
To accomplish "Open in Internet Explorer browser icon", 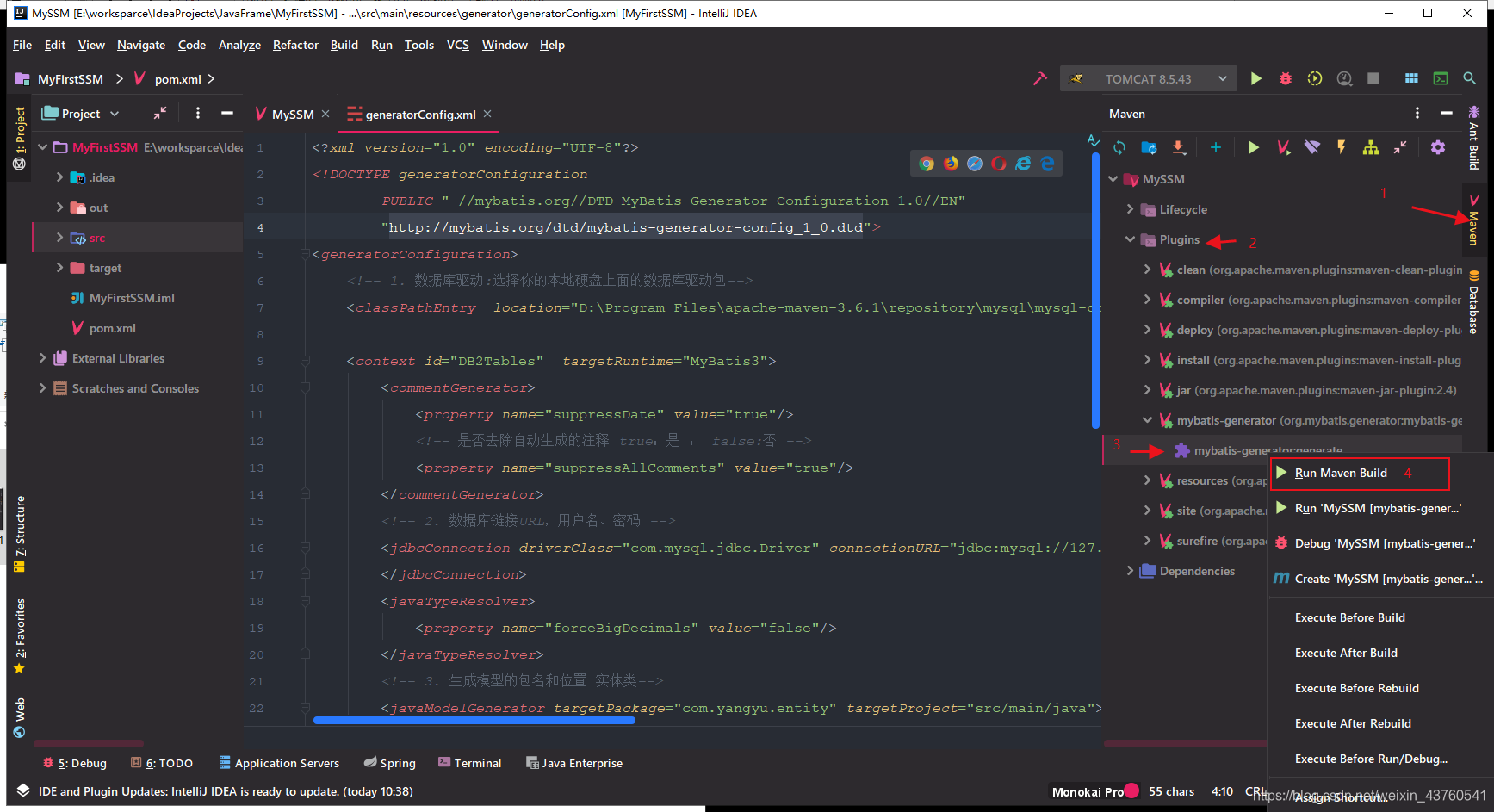I will tap(1023, 164).
